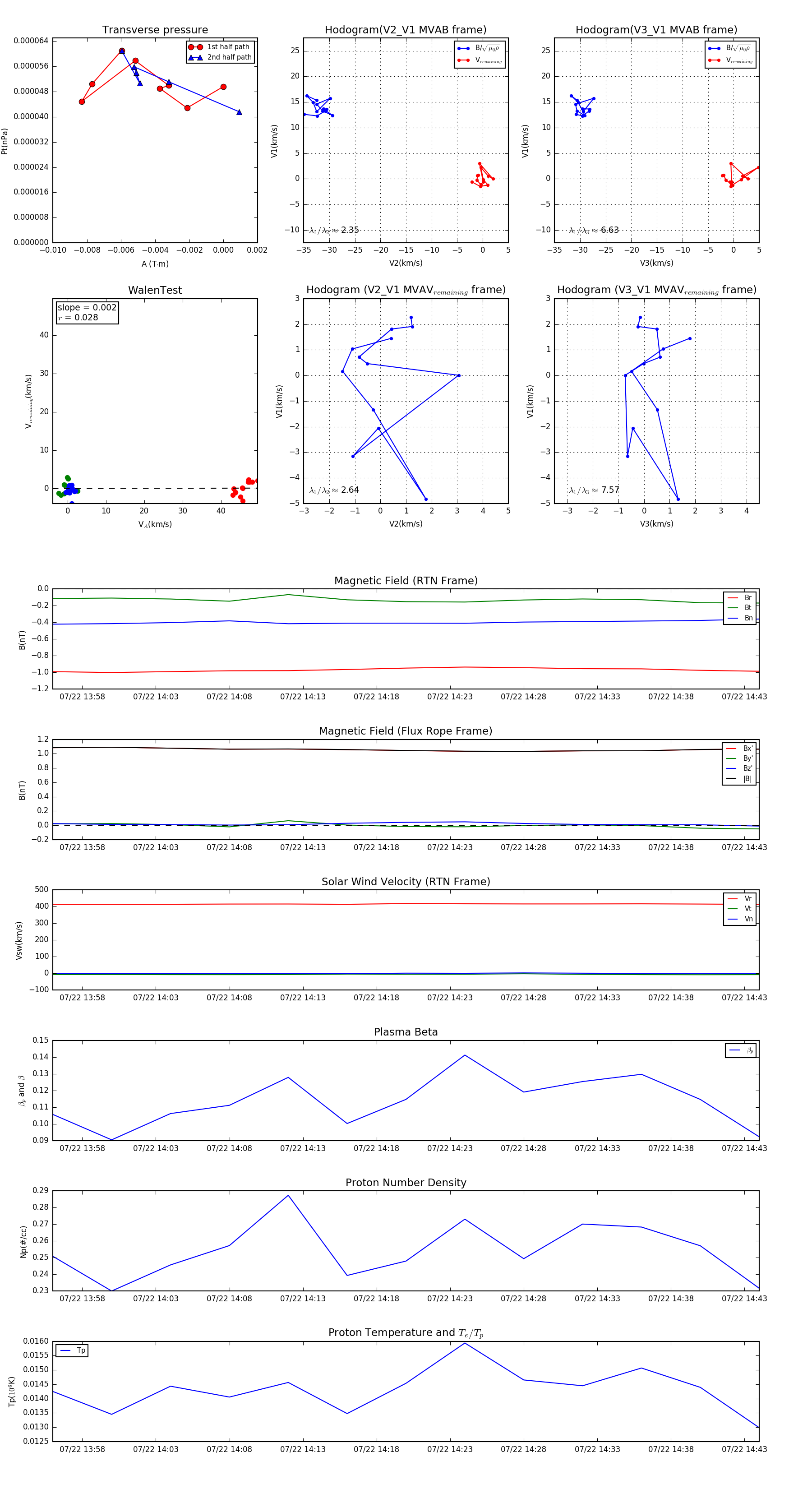The width and height of the screenshot is (812, 1489).
Task: Click the 'Magnetic Field (Flux Rope Frame)' title
Action: click(406, 731)
